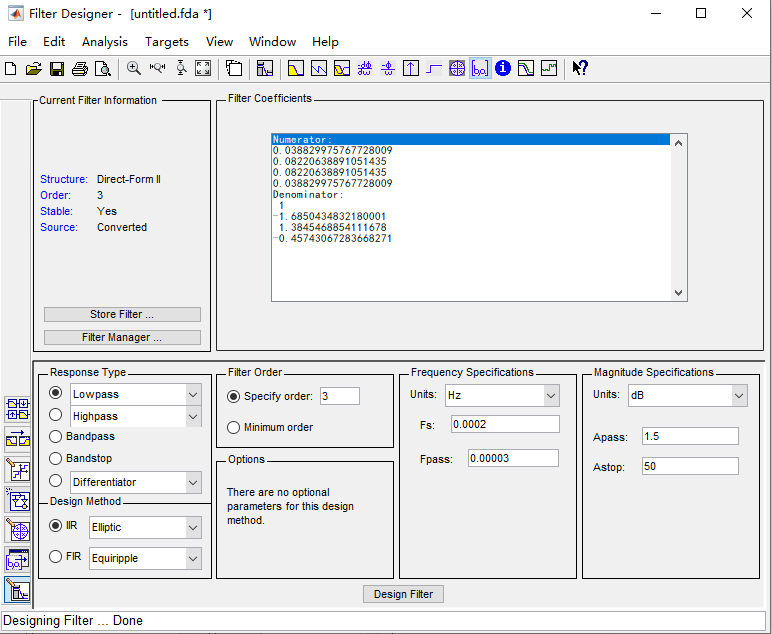The height and width of the screenshot is (634, 772).
Task: Open Design Filter sidebar panel
Action: (18, 590)
